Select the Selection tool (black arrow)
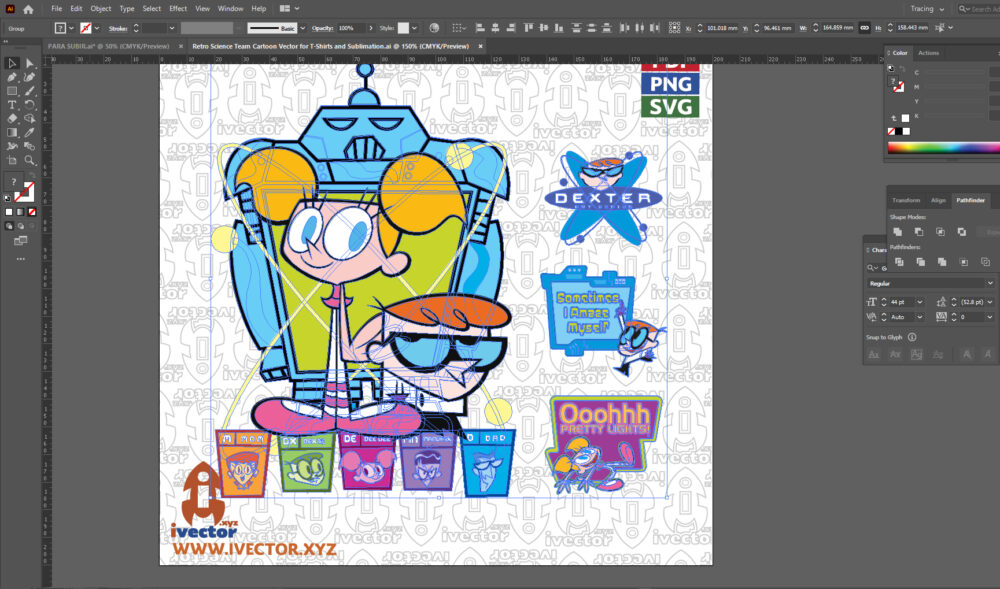The image size is (1000, 589). point(11,63)
